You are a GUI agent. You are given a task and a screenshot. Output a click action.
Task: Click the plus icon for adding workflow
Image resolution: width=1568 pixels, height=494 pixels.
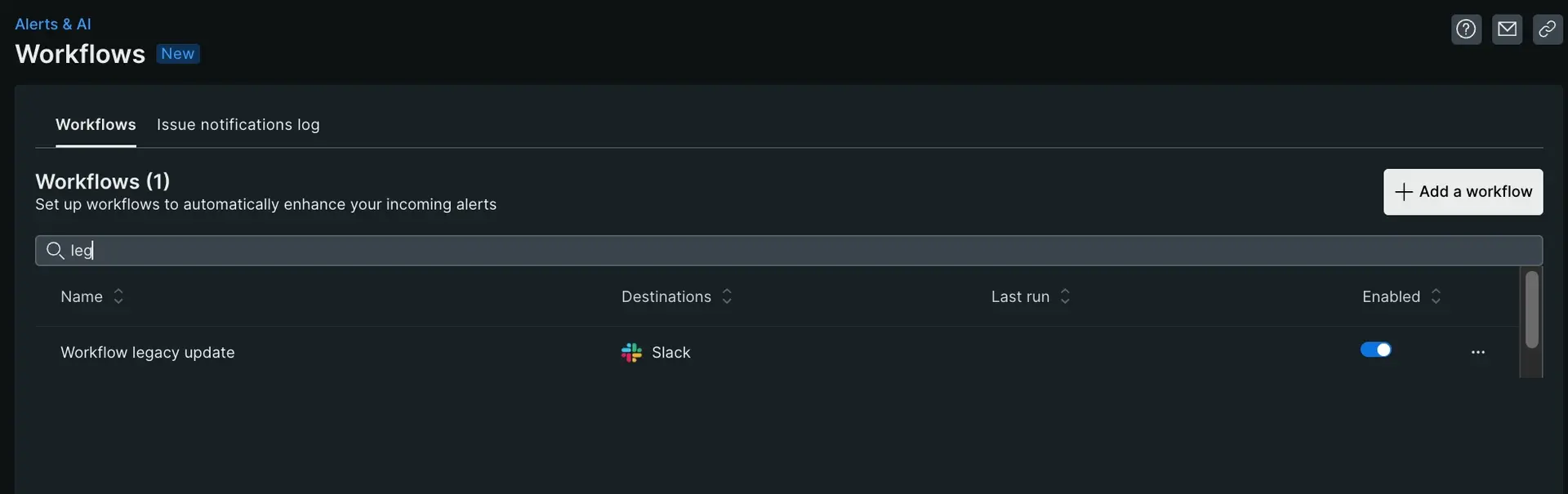(1404, 192)
